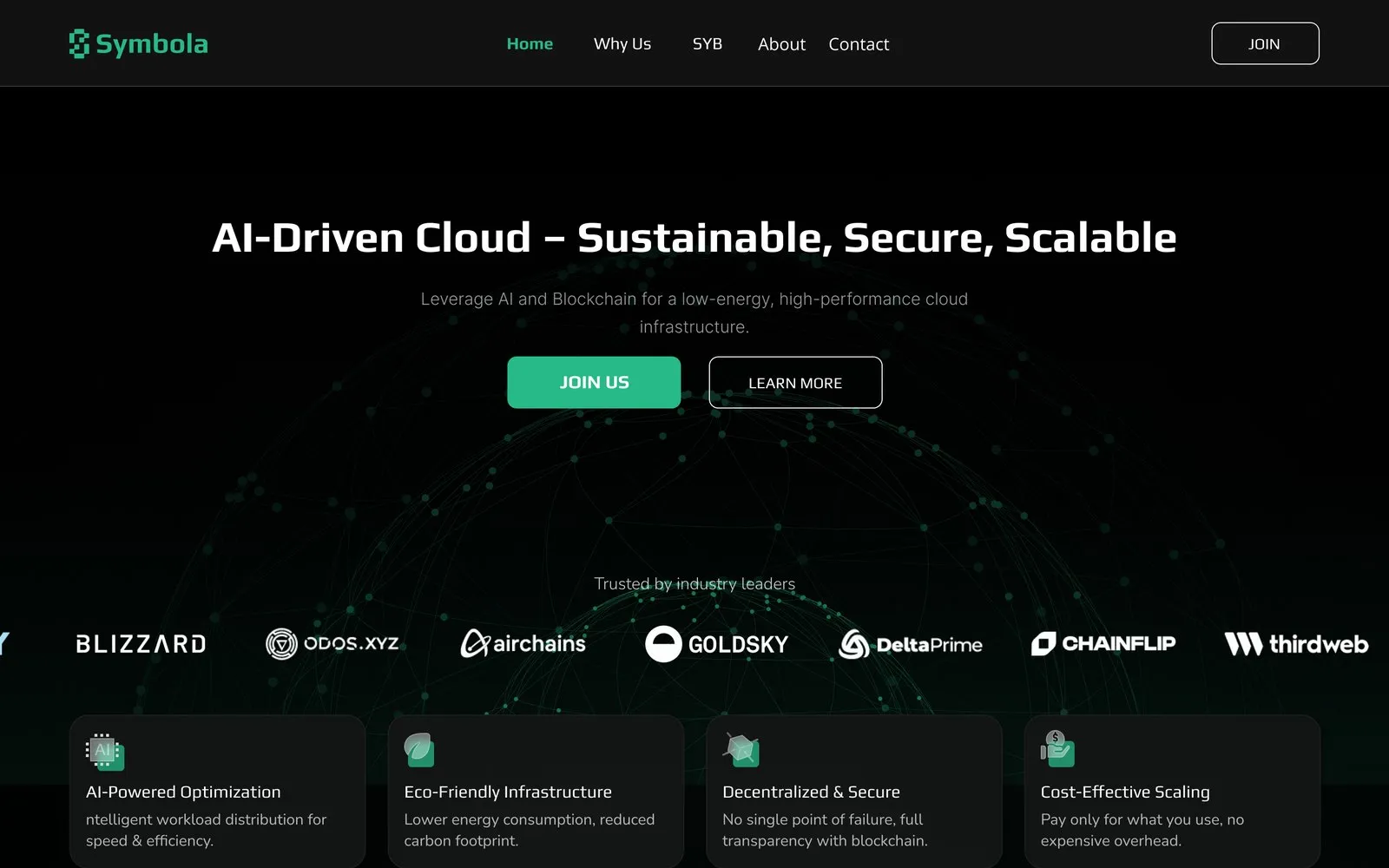Viewport: 1389px width, 868px height.
Task: Click the decentralized cube icon
Action: point(741,750)
